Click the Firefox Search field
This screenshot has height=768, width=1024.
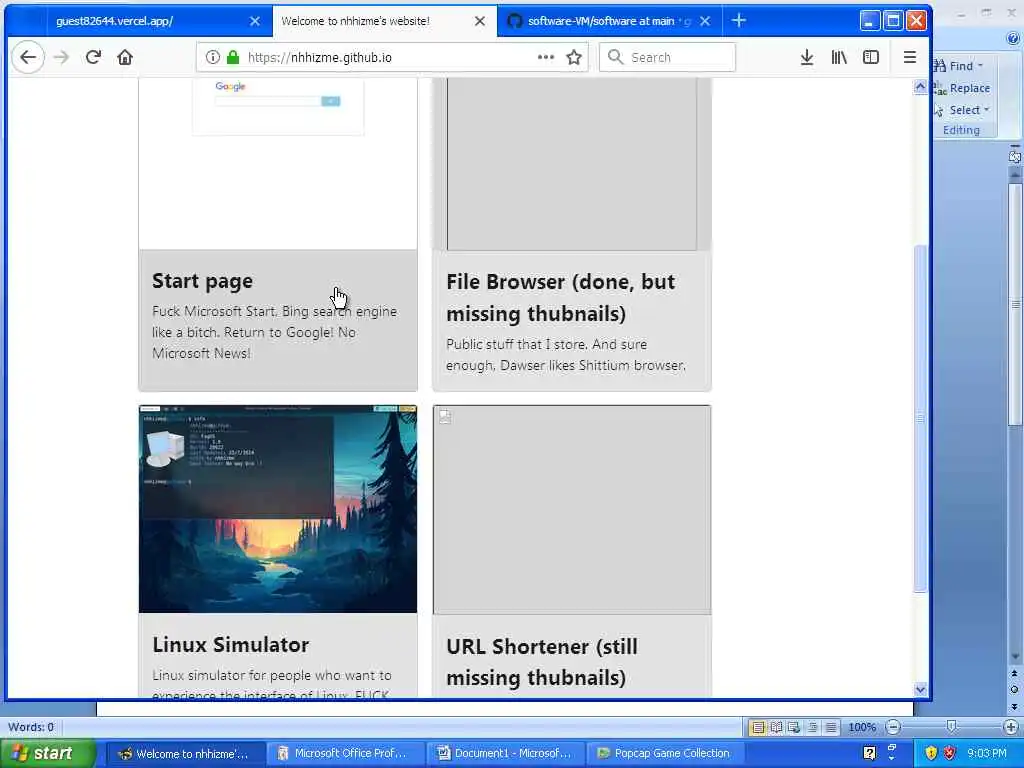point(667,57)
